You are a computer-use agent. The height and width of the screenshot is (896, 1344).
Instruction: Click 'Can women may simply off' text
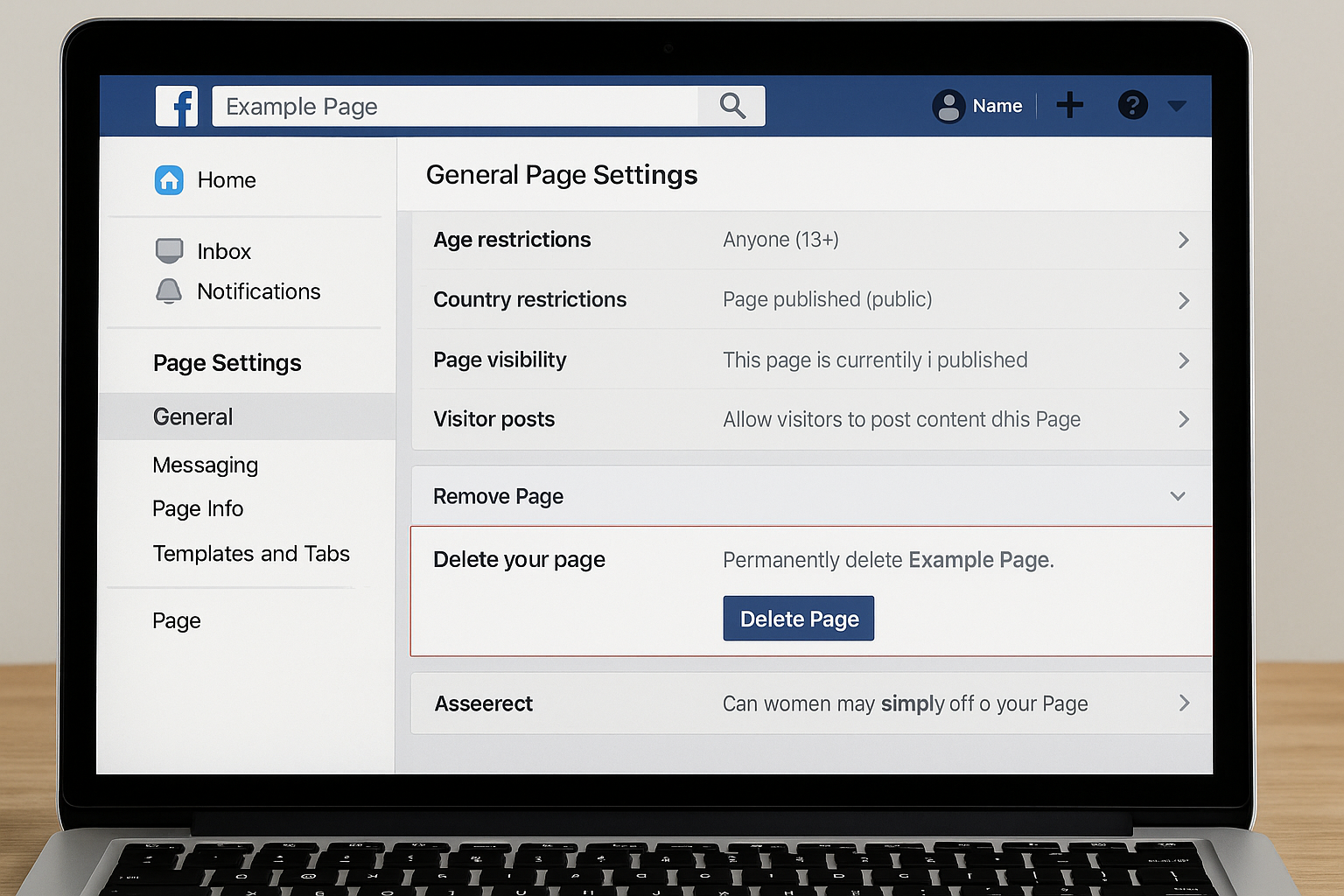point(849,703)
